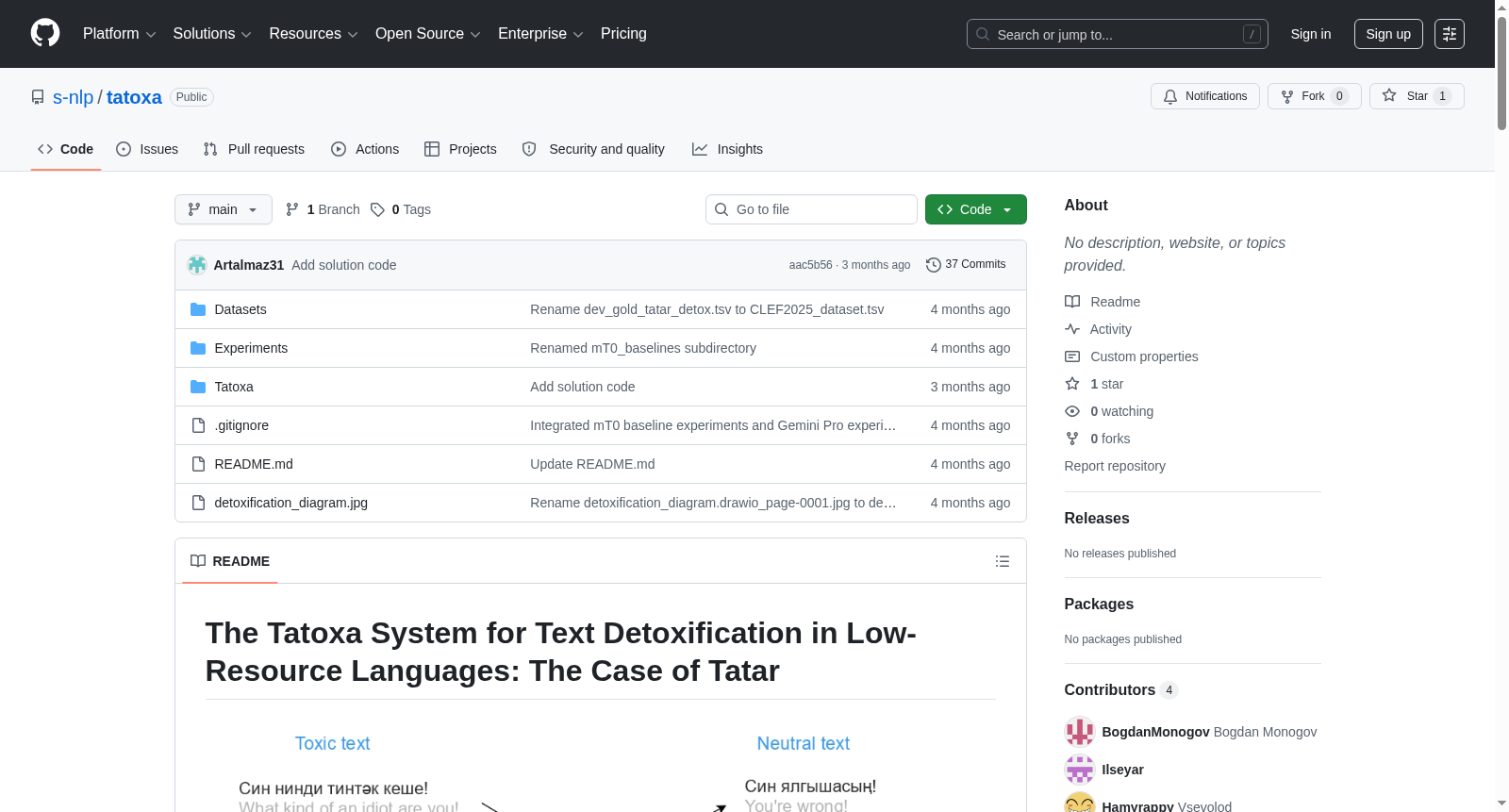Star the tatoxa repository
This screenshot has width=1509, height=812.
1416,96
